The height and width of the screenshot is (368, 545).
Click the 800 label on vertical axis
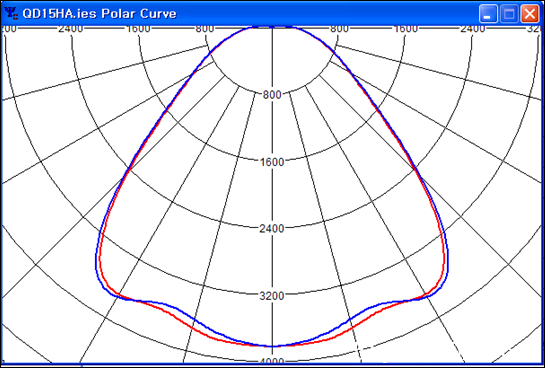272,95
